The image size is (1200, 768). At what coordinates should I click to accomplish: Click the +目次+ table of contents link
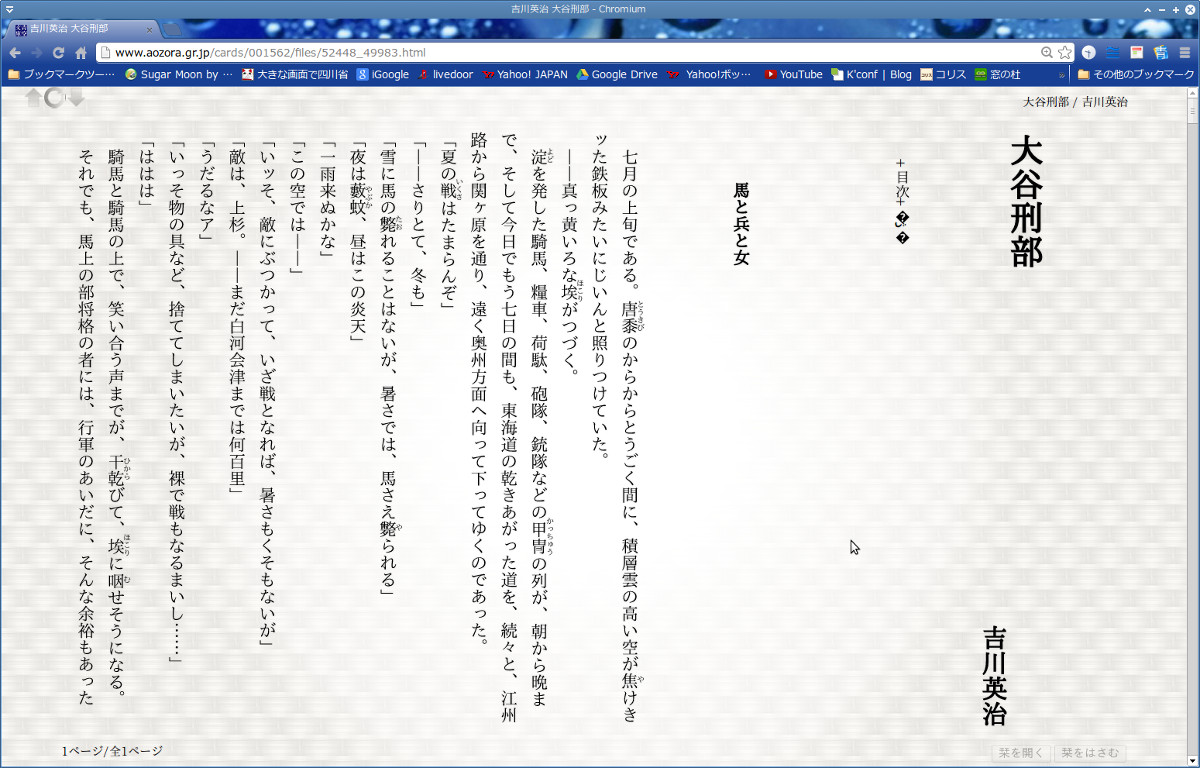tap(902, 182)
